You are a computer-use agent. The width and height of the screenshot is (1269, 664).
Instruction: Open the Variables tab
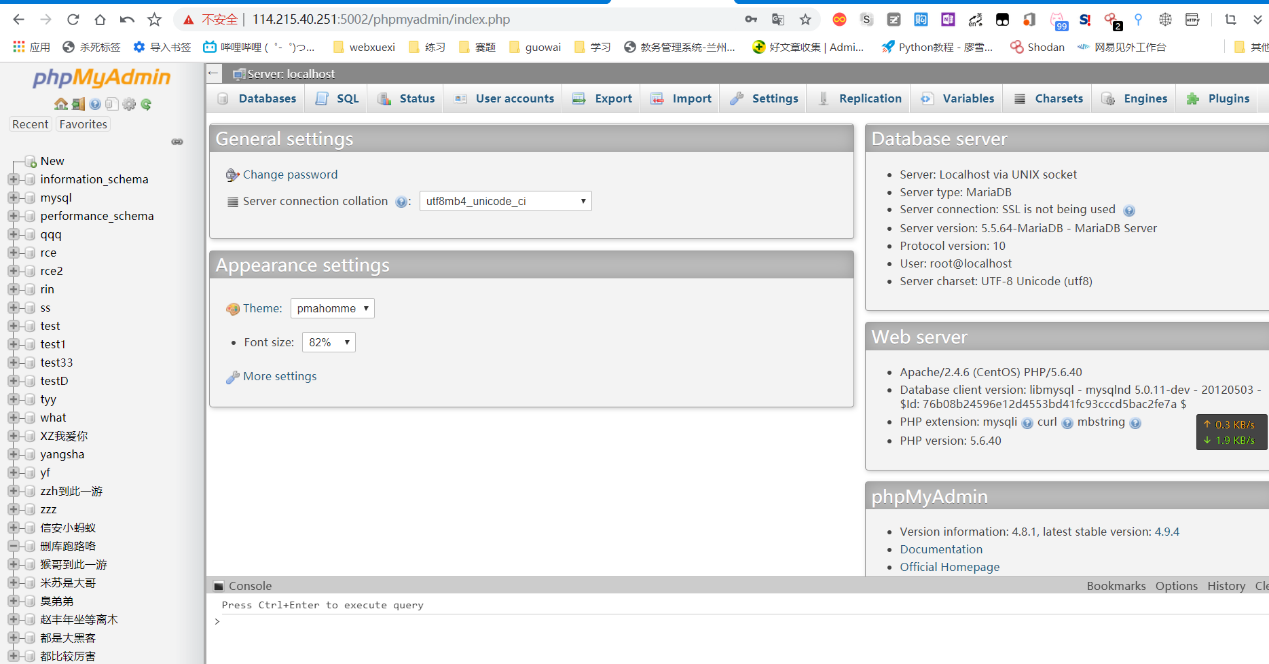click(958, 98)
